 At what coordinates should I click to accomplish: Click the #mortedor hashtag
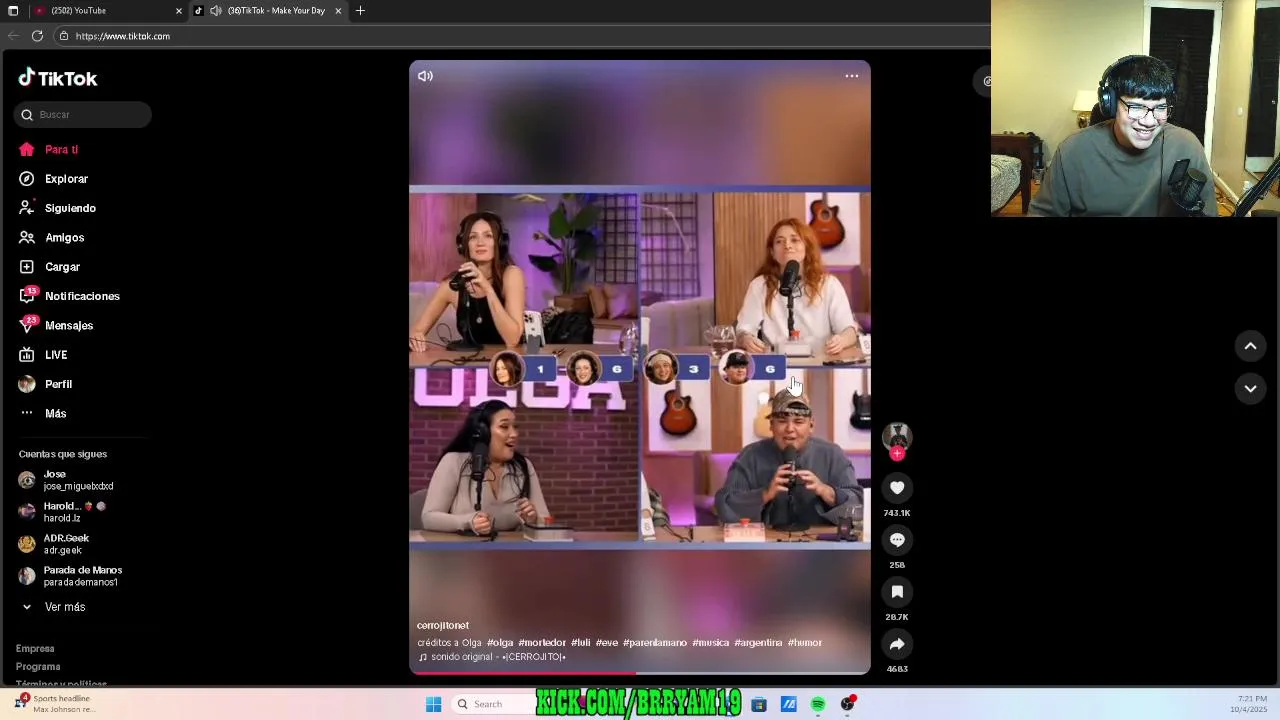click(542, 643)
